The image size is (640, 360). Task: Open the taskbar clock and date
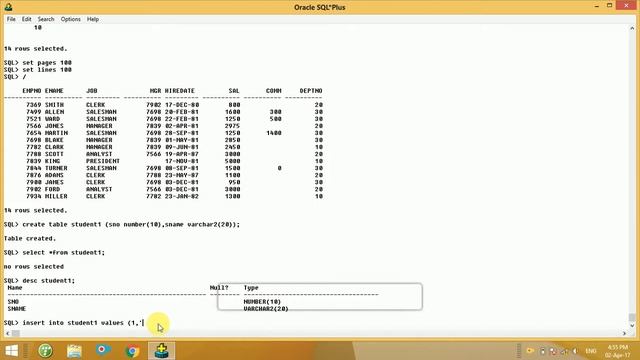(x=618, y=351)
